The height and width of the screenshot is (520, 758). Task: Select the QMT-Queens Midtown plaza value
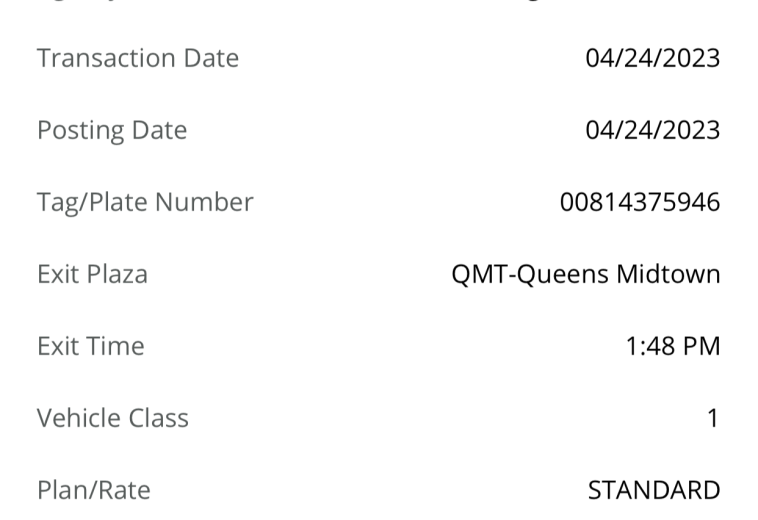[x=586, y=274]
